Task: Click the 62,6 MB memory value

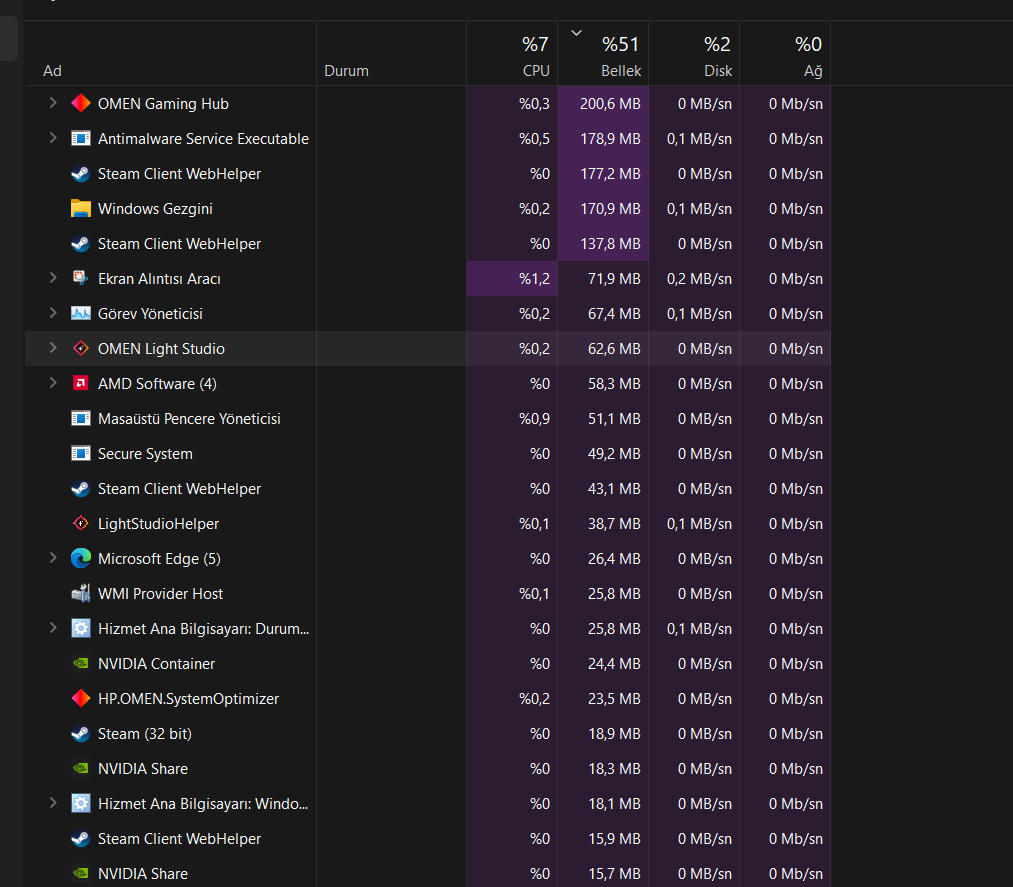Action: pyautogui.click(x=614, y=349)
